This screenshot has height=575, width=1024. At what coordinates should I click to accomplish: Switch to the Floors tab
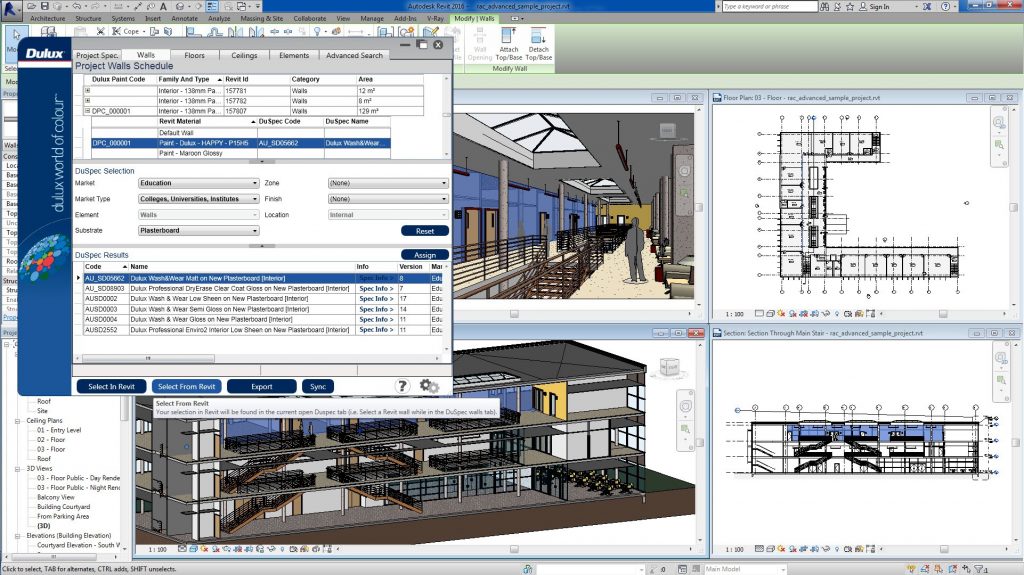click(194, 55)
